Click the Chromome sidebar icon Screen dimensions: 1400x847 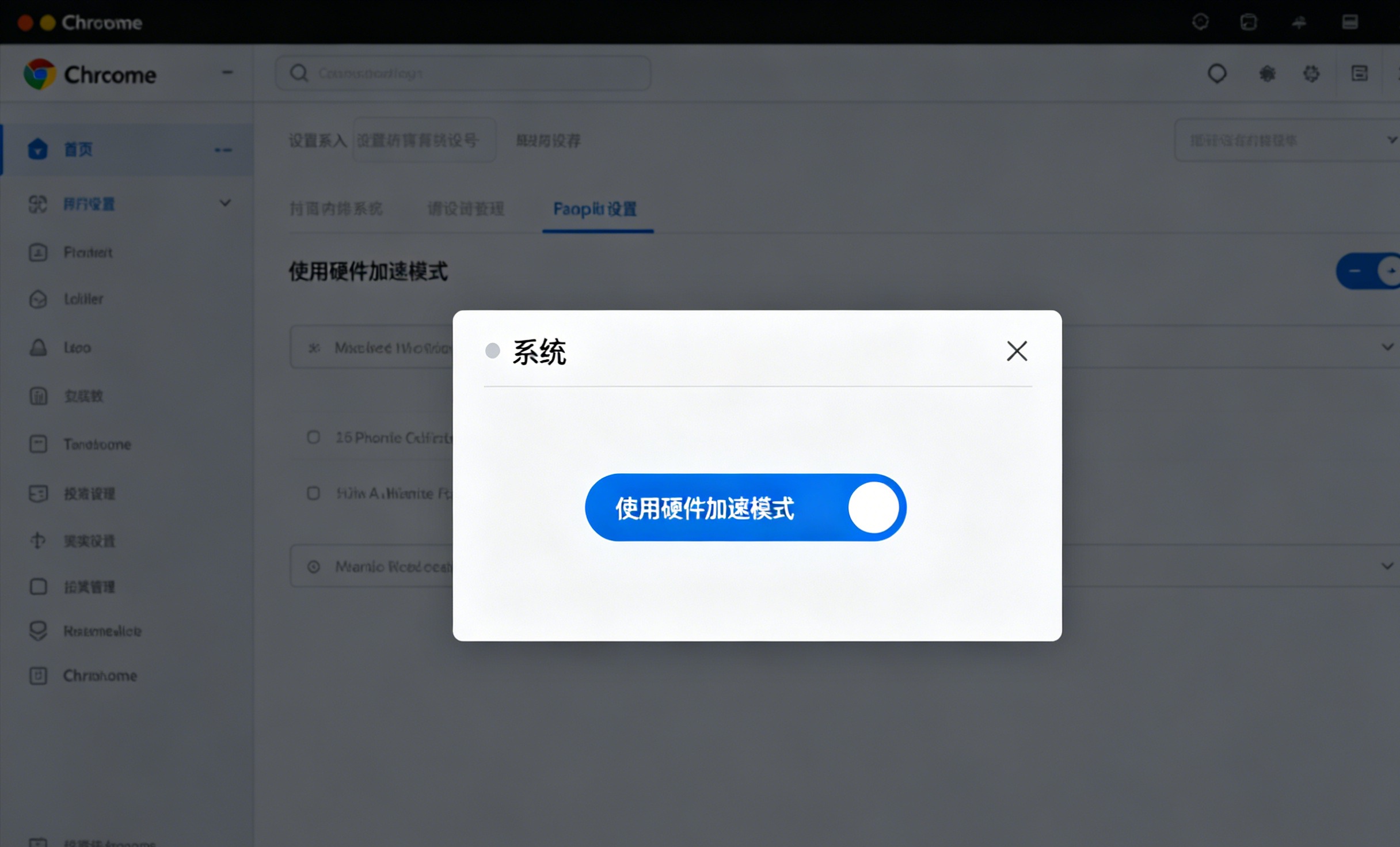[38, 675]
